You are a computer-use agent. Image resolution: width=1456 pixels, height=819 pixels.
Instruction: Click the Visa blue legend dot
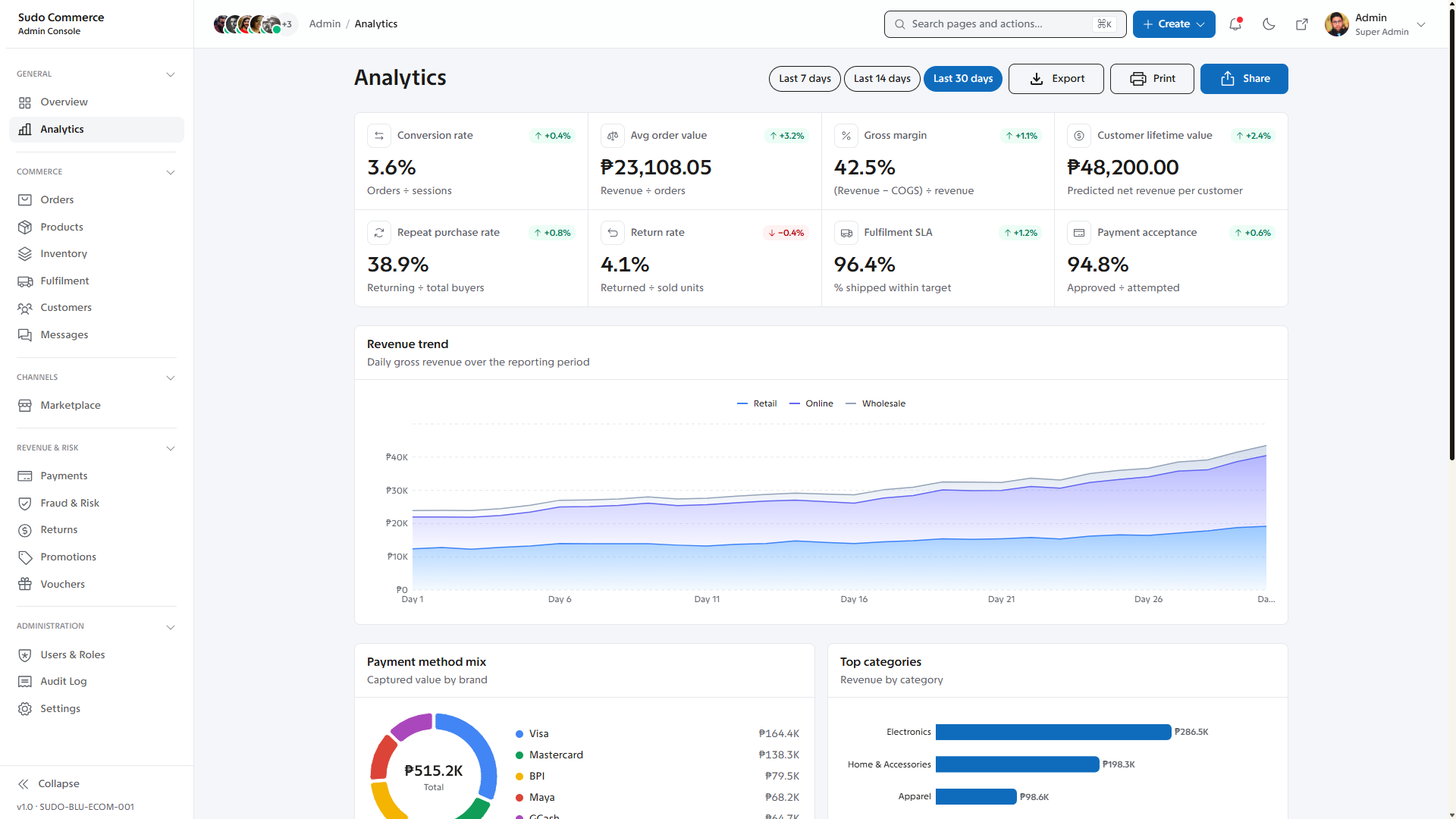click(519, 734)
